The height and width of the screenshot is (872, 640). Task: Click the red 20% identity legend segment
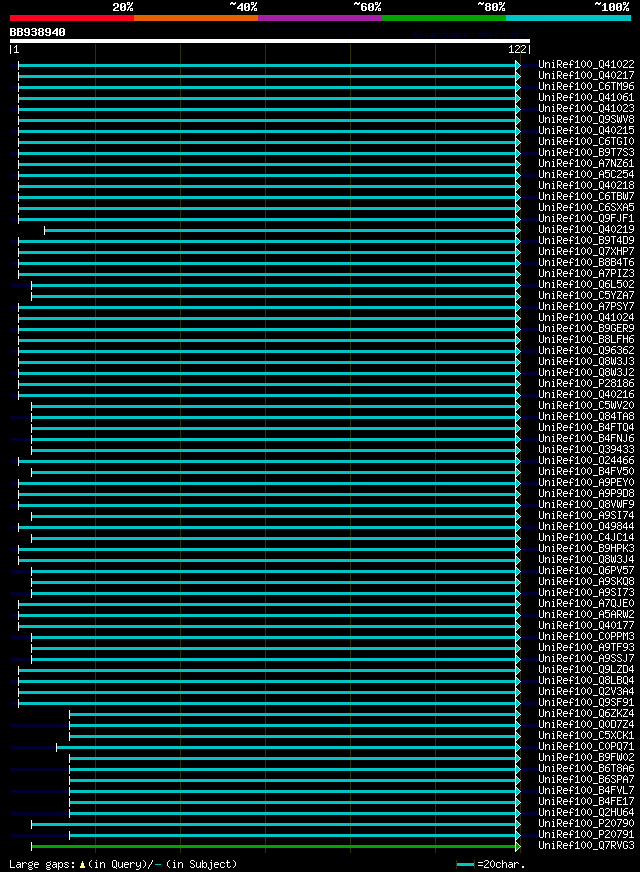72,18
